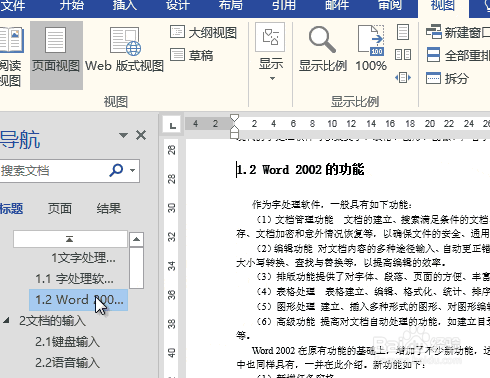Click navigation pane scroll up arrow
The image size is (490, 378).
(x=136, y=239)
